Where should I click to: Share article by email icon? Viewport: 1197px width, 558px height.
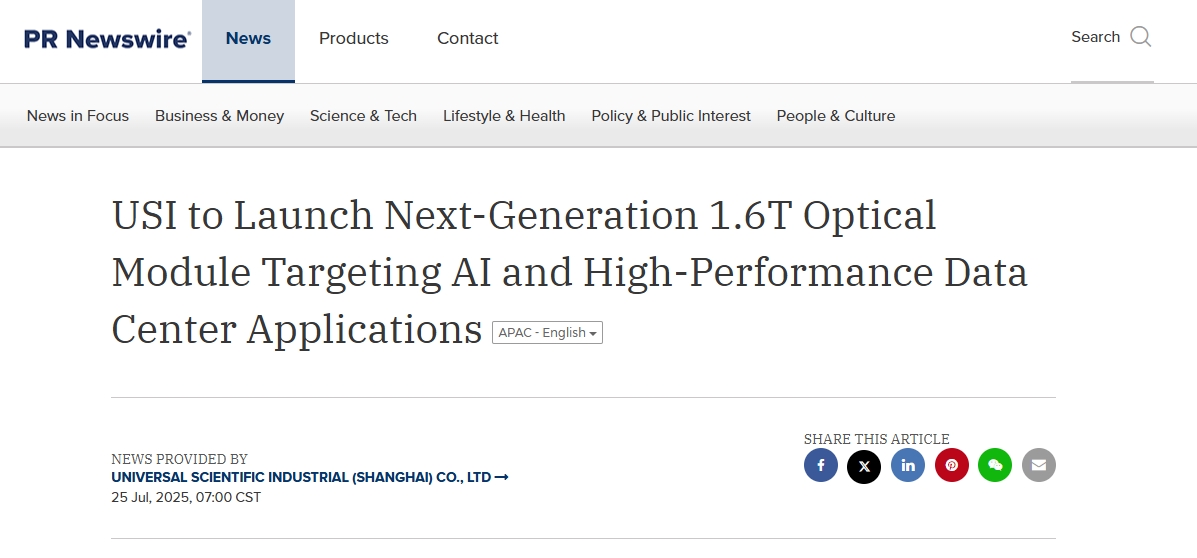pyautogui.click(x=1038, y=465)
